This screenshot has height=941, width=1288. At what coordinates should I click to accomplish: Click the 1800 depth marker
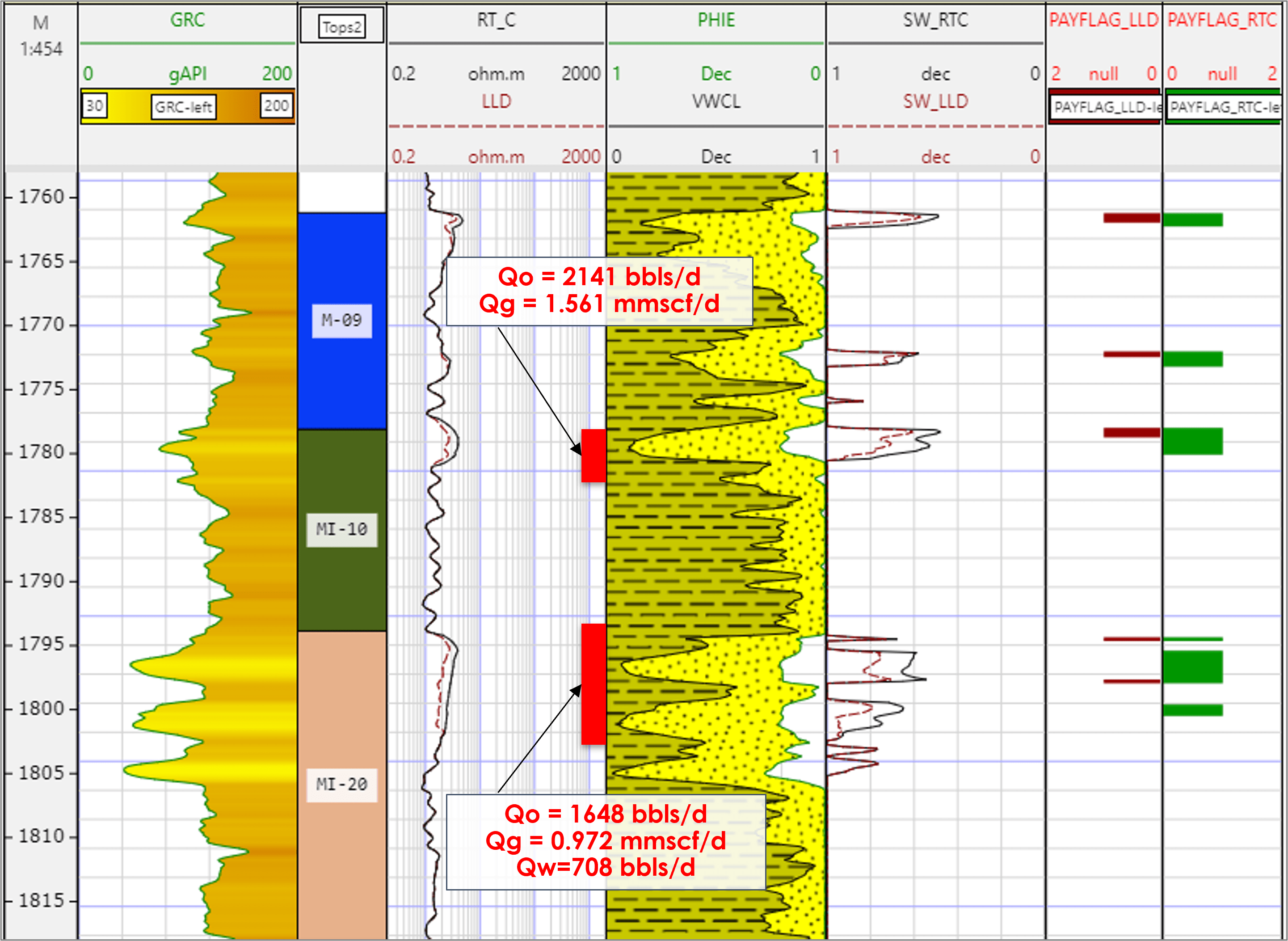[x=42, y=709]
